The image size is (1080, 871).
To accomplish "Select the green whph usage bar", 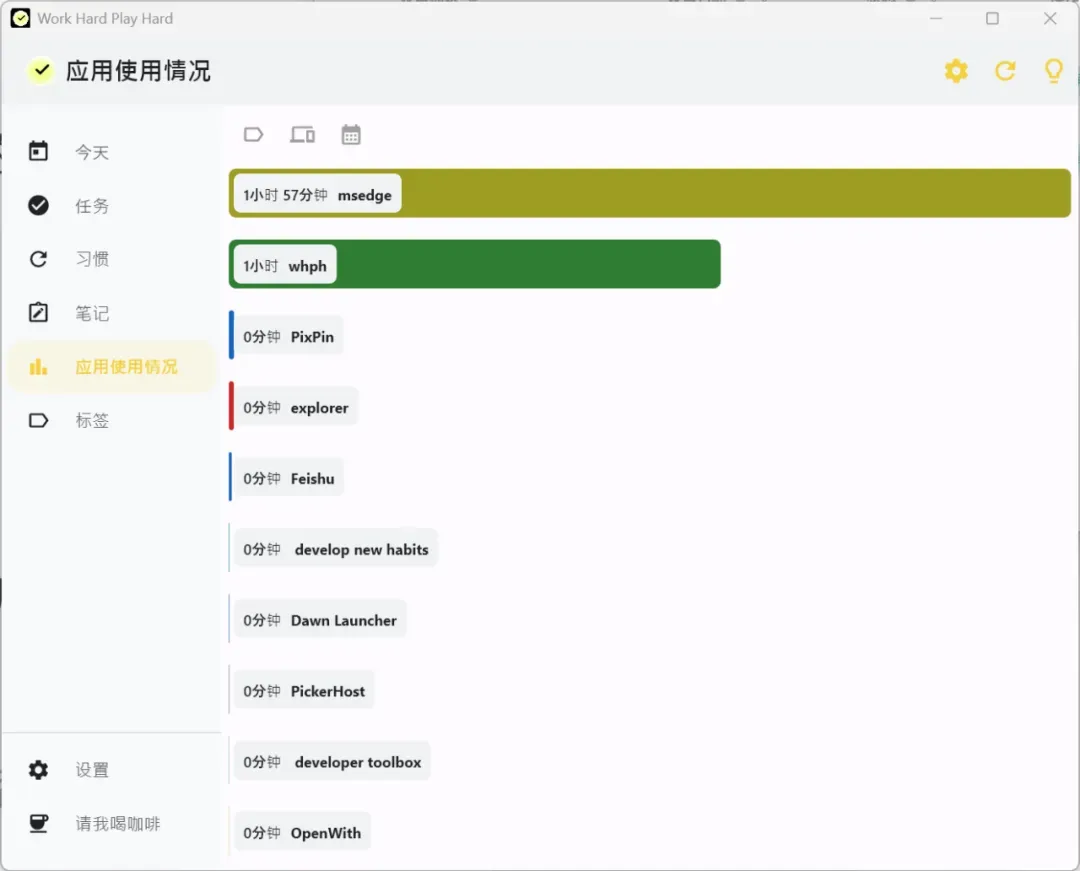I will tap(475, 264).
